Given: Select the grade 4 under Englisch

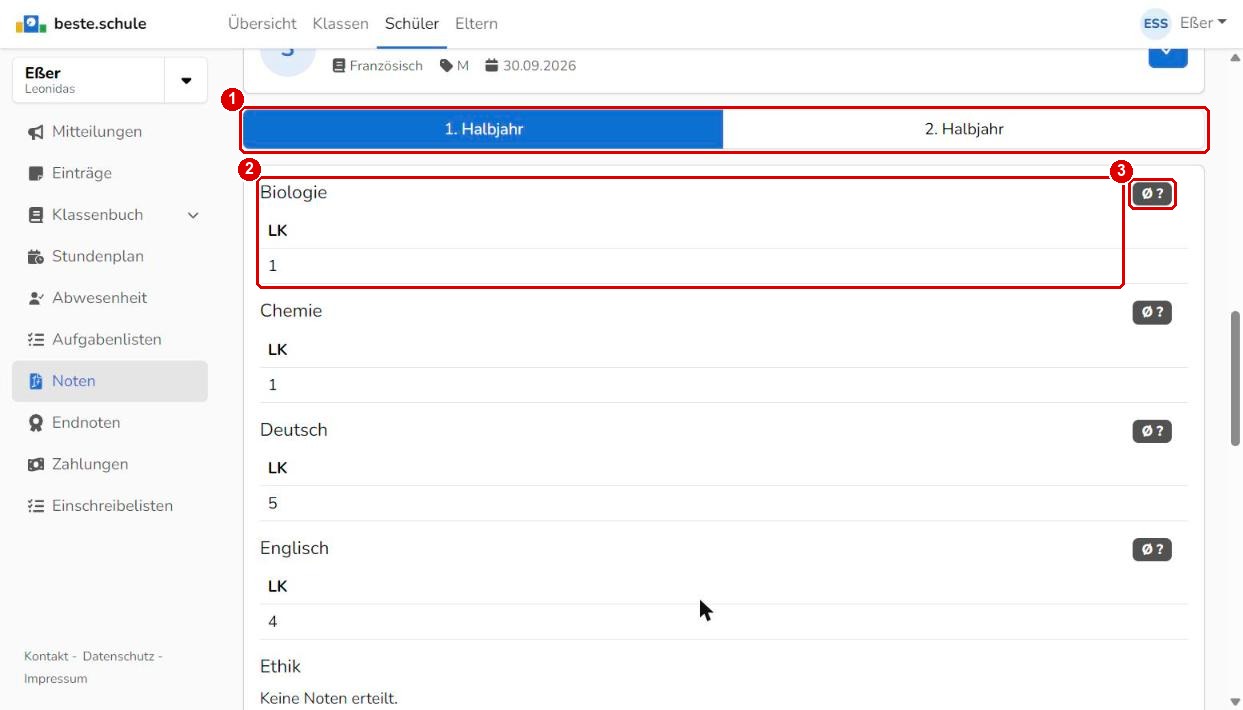Looking at the screenshot, I should 273,622.
